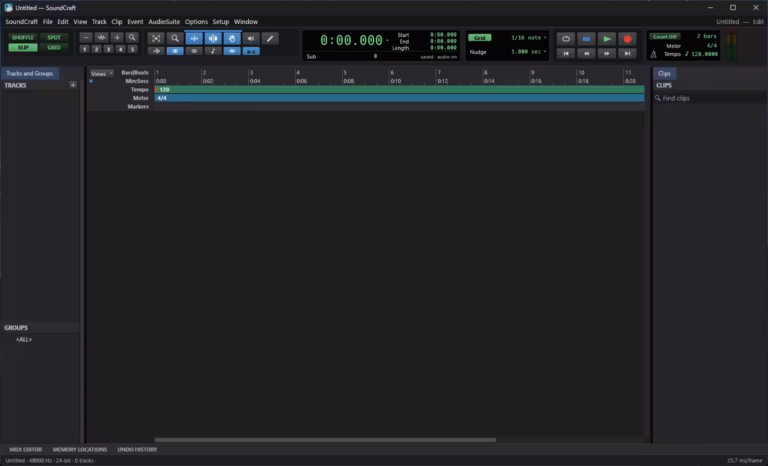This screenshot has height=466, width=768.
Task: Recall zoom preset 2
Action: [96, 49]
